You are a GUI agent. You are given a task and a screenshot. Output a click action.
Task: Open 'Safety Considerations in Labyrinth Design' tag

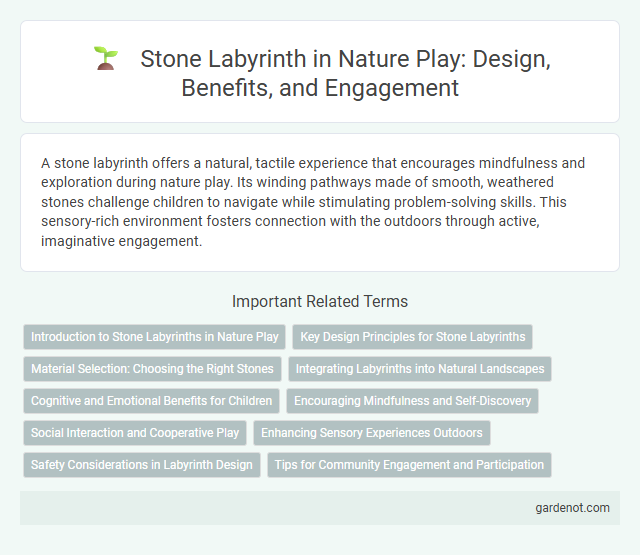(x=142, y=465)
